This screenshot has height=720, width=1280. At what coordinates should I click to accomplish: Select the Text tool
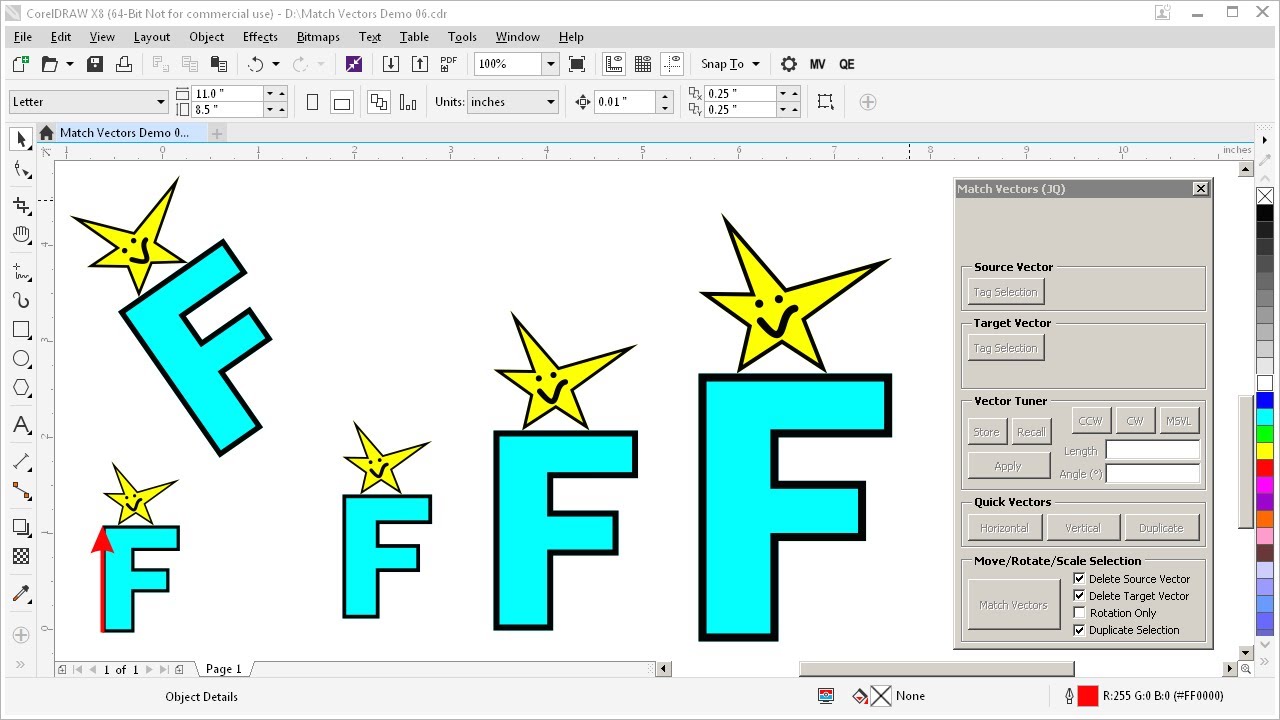pyautogui.click(x=21, y=425)
